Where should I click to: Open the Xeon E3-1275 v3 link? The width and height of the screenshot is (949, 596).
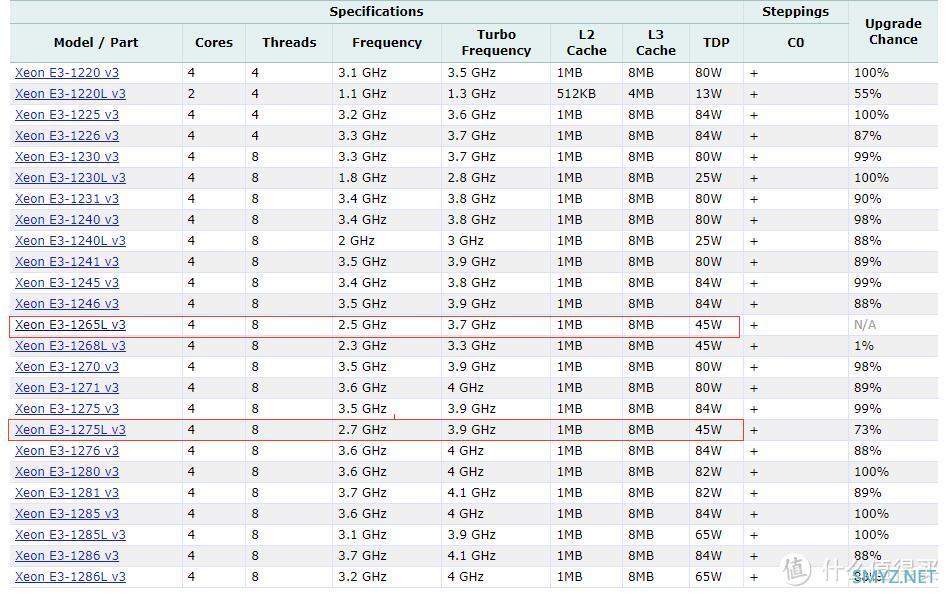67,408
